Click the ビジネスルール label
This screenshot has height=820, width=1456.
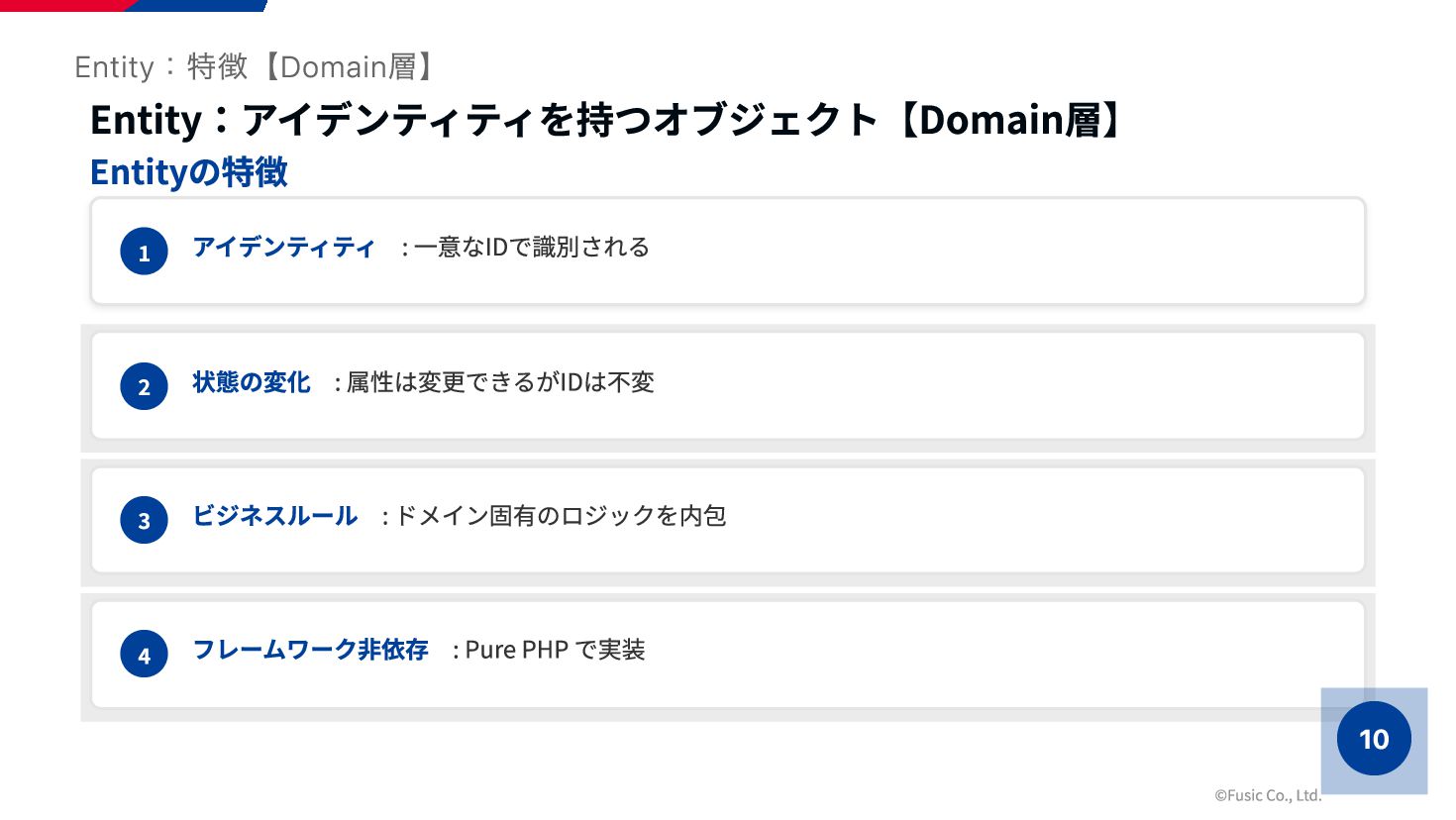click(x=274, y=516)
